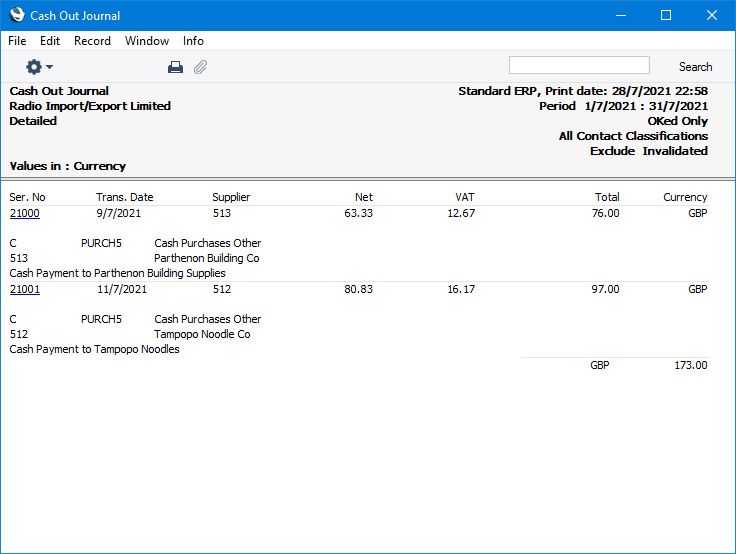Click VAT value 12.67
Image resolution: width=736 pixels, height=554 pixels.
pyautogui.click(x=461, y=213)
